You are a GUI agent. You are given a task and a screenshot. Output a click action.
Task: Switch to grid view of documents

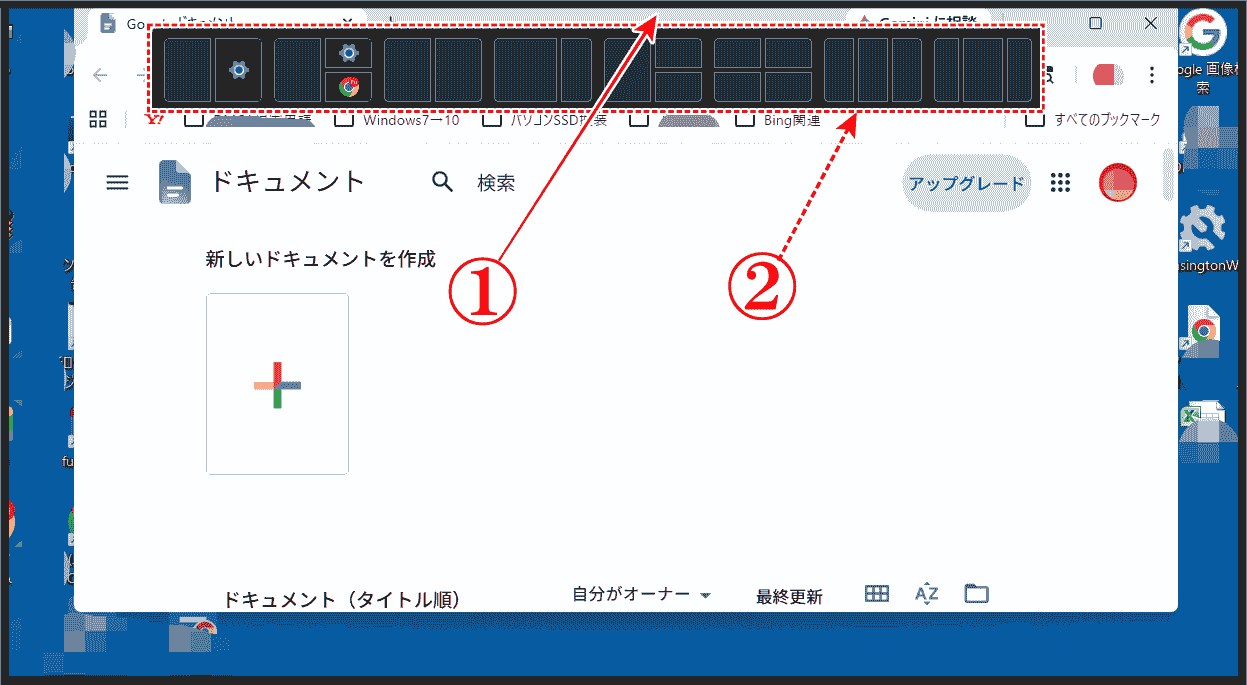point(877,594)
